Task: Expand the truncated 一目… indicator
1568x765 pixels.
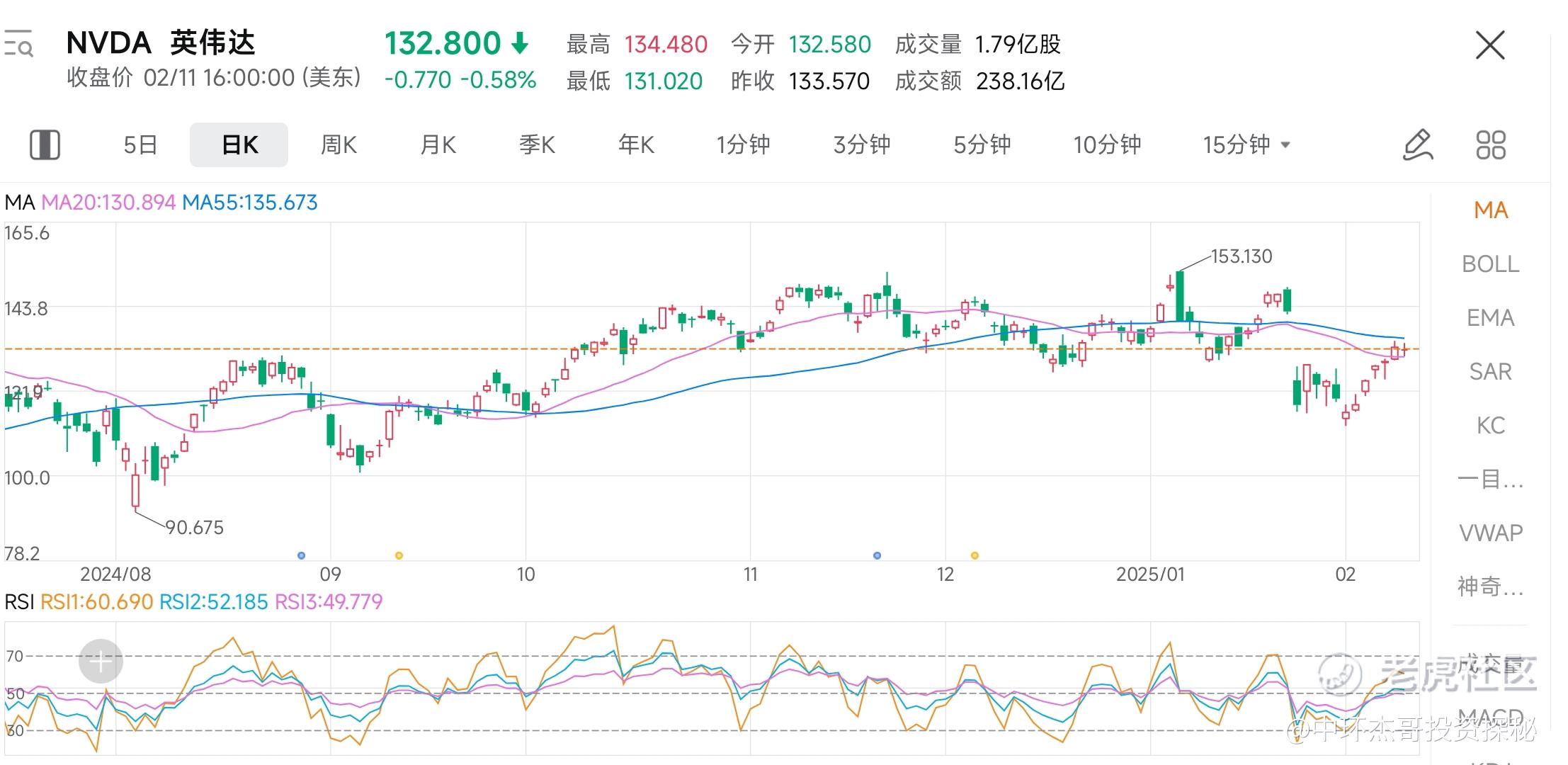Action: [1490, 480]
